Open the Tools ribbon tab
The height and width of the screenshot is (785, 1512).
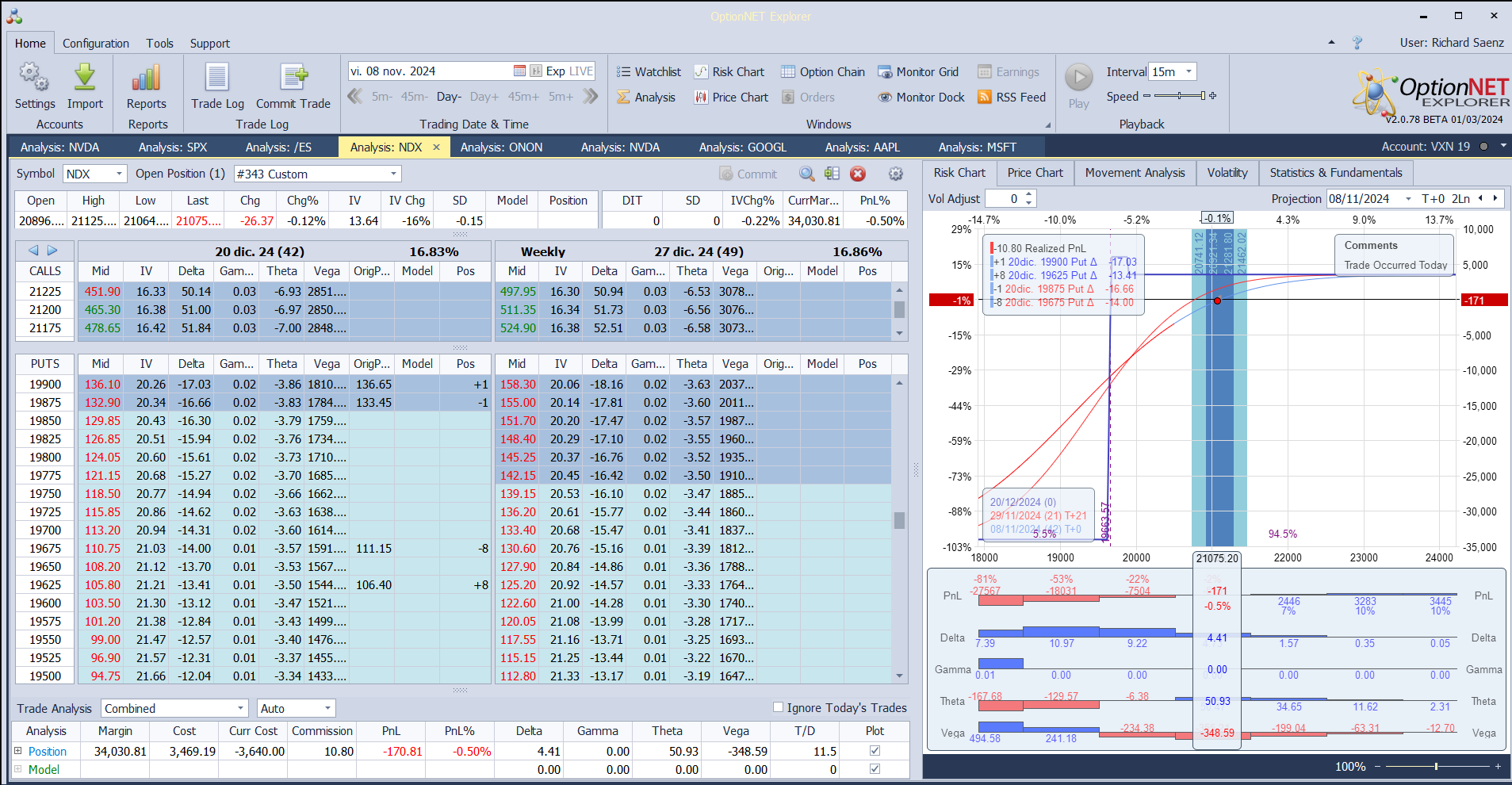coord(159,44)
